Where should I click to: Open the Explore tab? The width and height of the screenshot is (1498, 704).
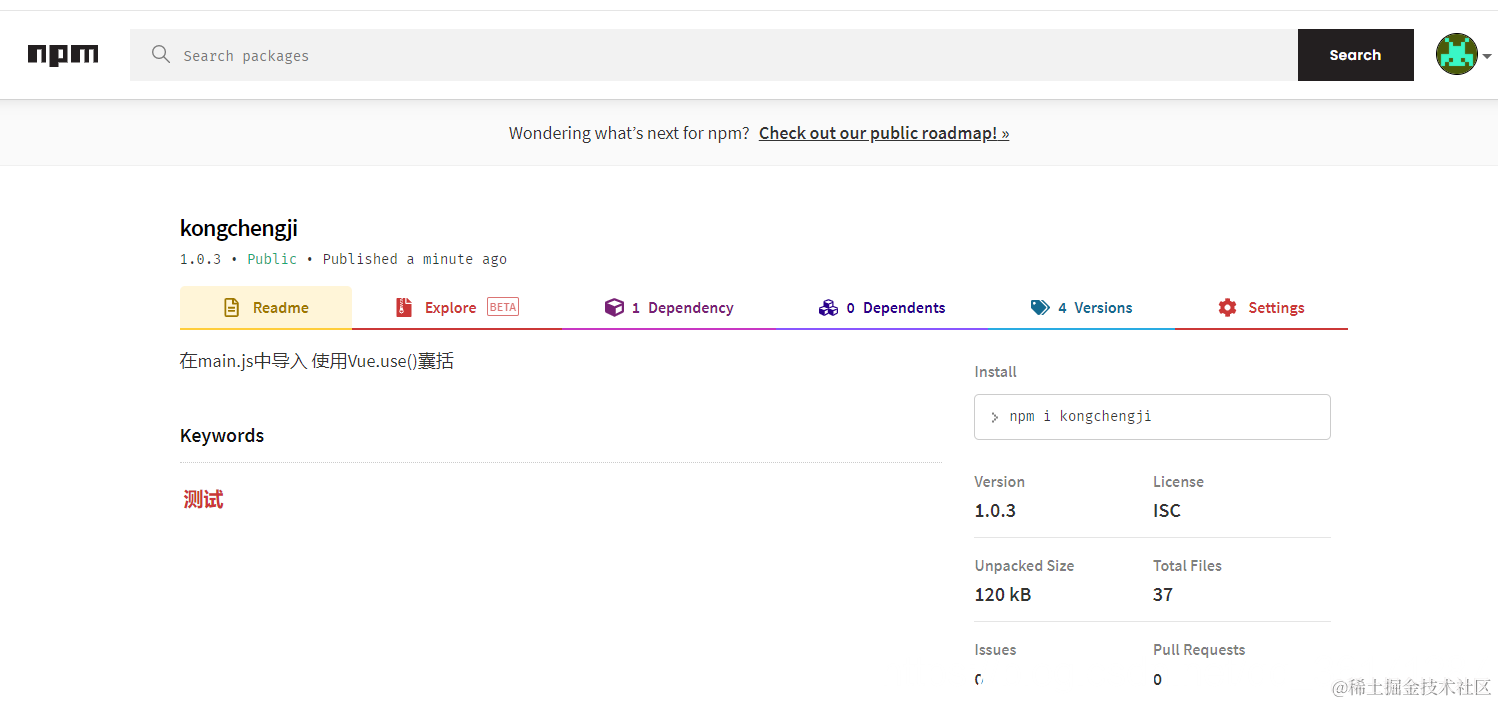click(457, 308)
